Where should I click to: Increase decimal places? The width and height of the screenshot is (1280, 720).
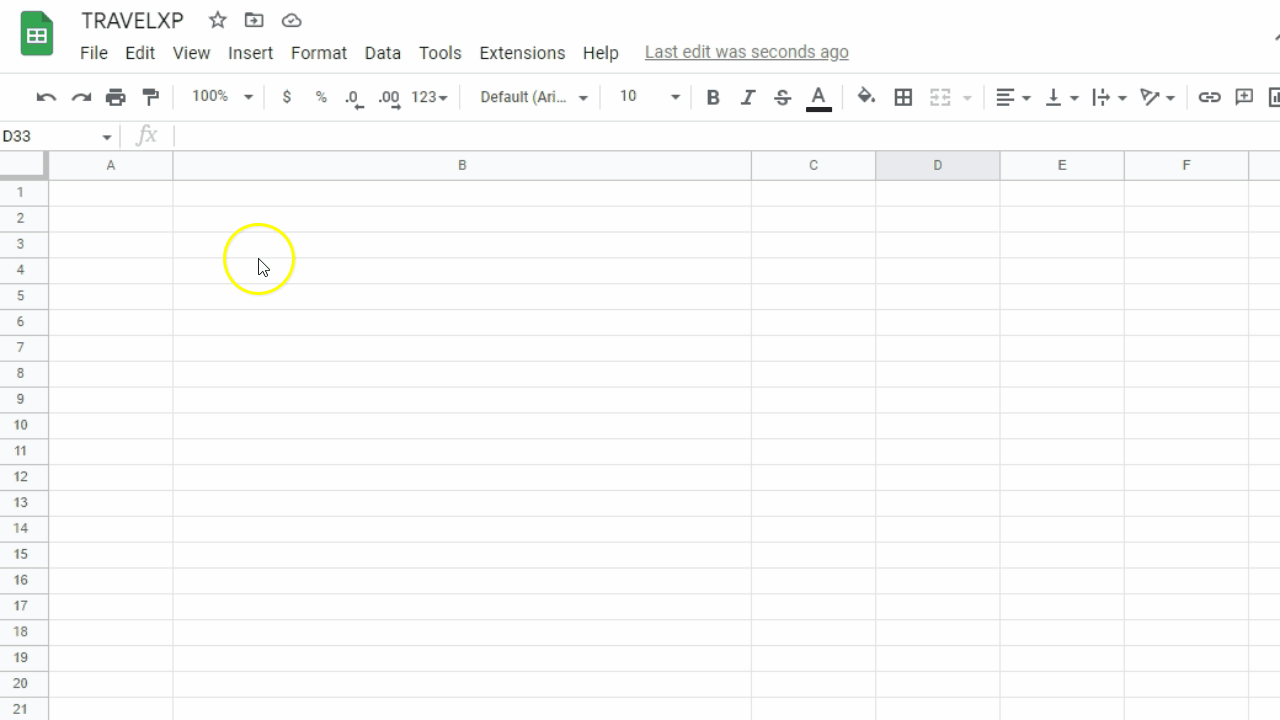pos(389,97)
